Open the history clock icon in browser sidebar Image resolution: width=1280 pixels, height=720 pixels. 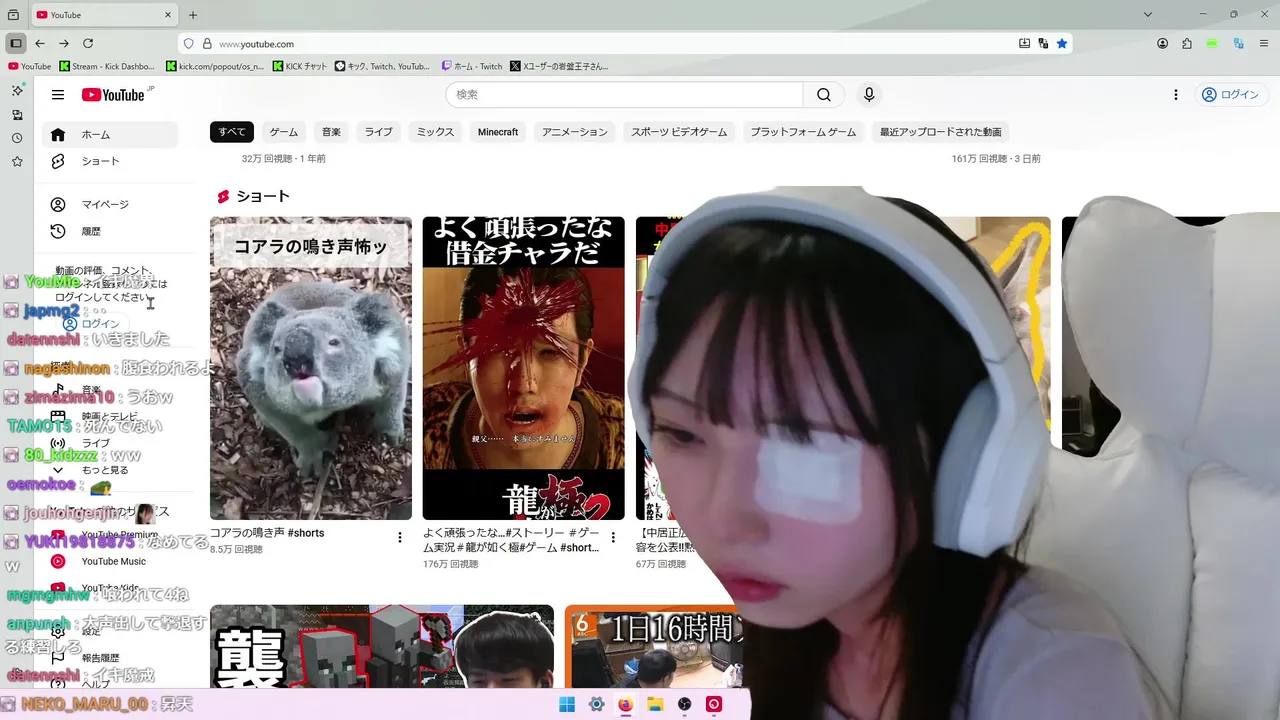coord(17,138)
